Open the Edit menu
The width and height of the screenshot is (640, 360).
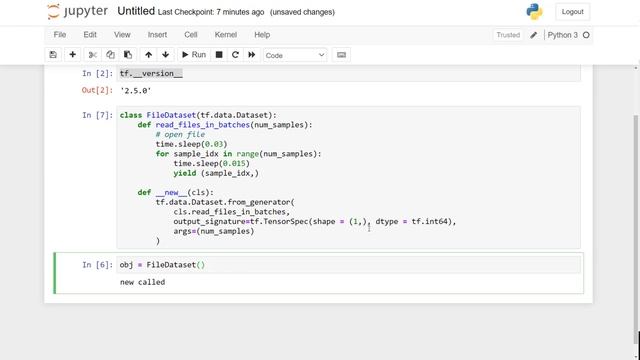point(90,35)
